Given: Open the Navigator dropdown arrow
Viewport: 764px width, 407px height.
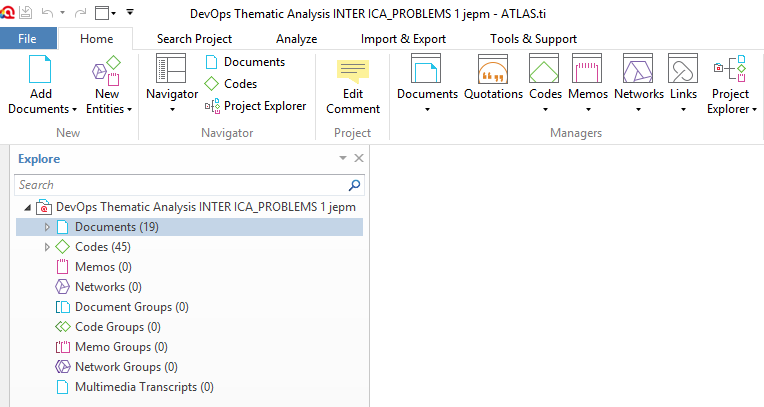Looking at the screenshot, I should (172, 110).
